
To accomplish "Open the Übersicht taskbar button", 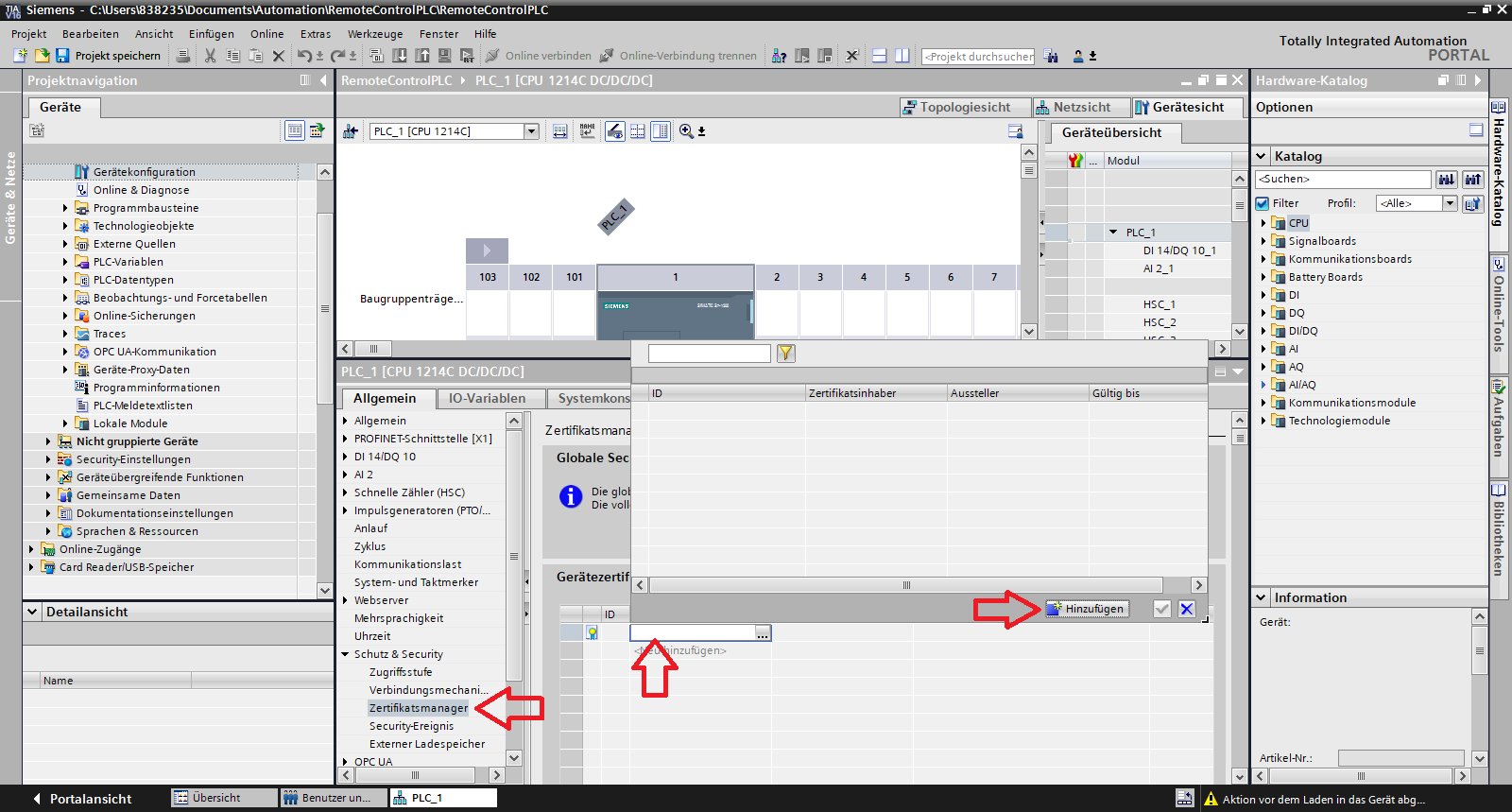I will click(x=222, y=798).
